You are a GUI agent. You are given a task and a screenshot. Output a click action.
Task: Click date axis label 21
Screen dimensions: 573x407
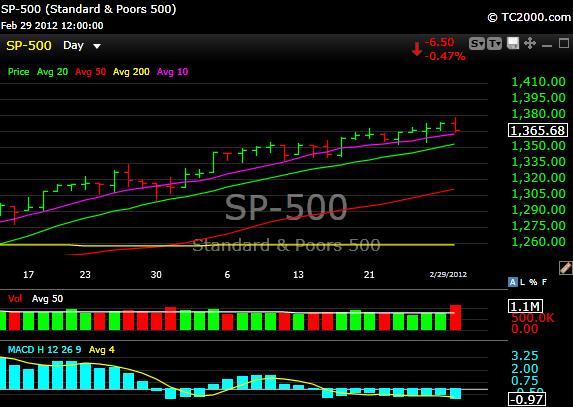point(369,275)
